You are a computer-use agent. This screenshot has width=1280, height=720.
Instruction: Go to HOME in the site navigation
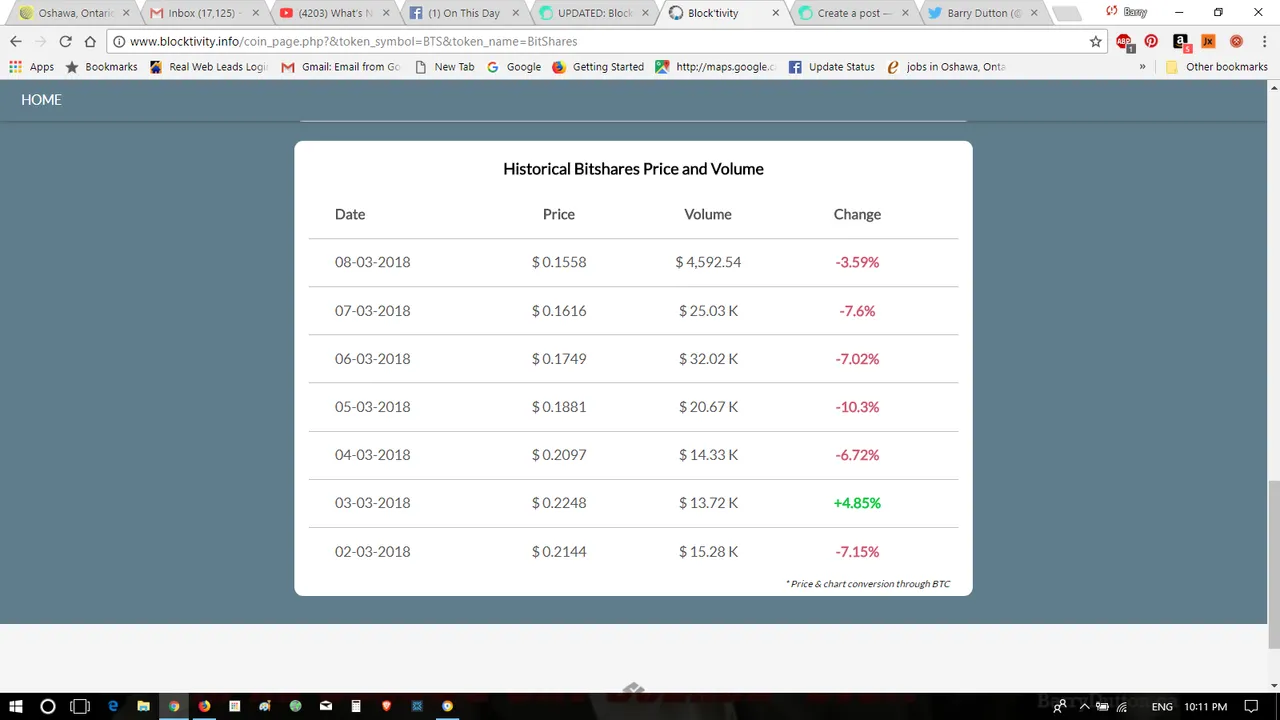[41, 100]
